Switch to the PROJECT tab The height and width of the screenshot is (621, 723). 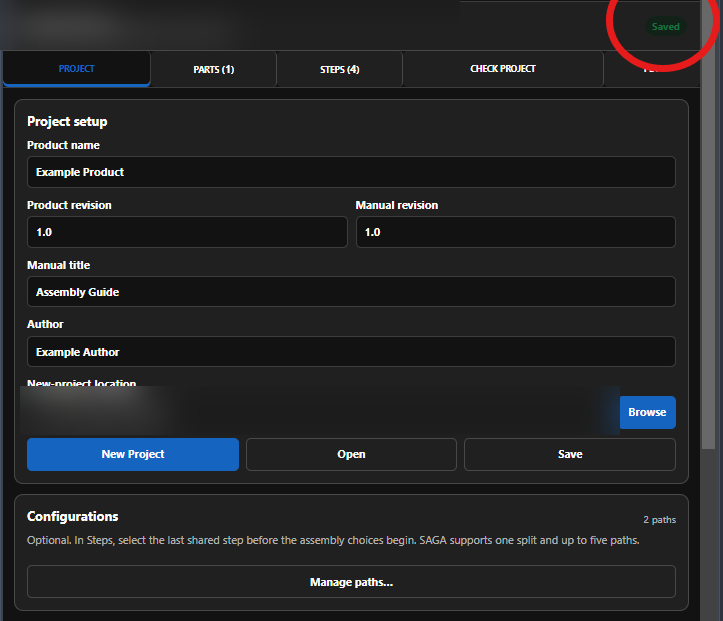[x=77, y=69]
